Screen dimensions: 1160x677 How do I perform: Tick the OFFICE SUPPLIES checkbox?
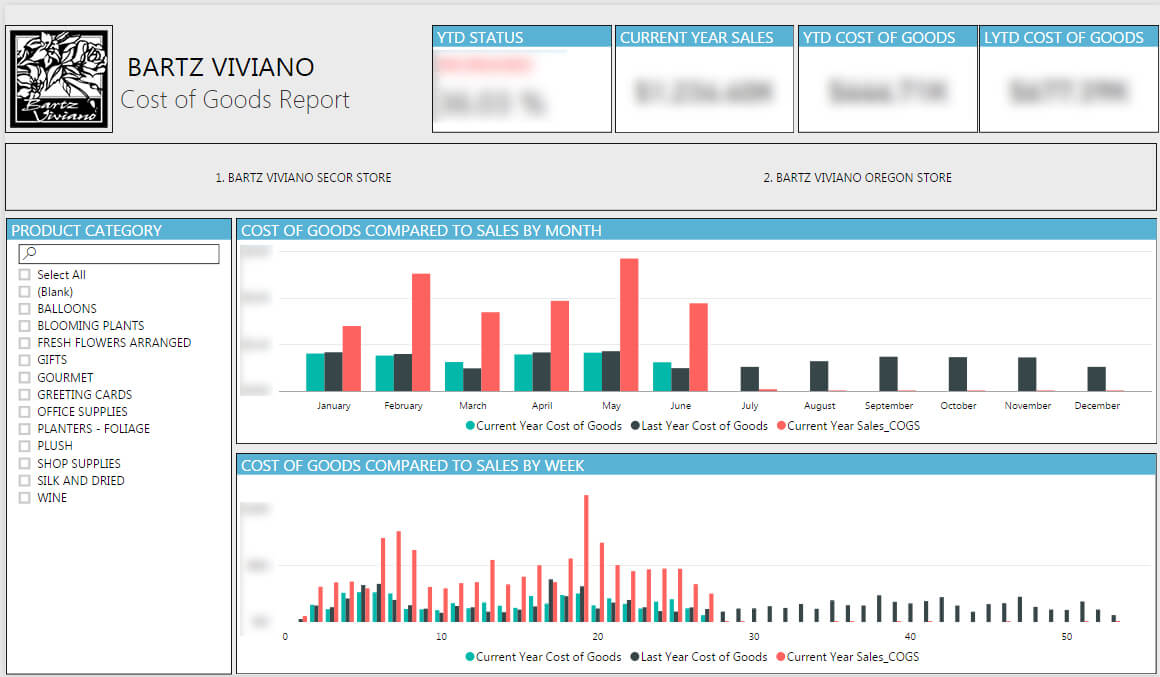[24, 411]
